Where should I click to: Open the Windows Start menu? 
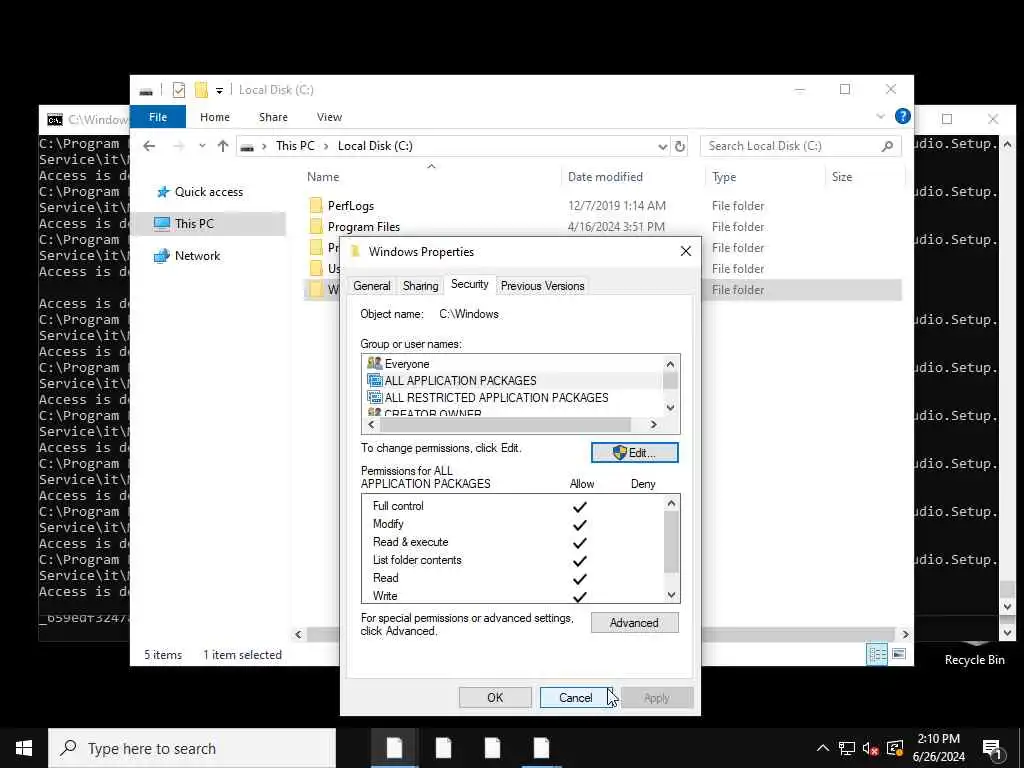click(24, 748)
